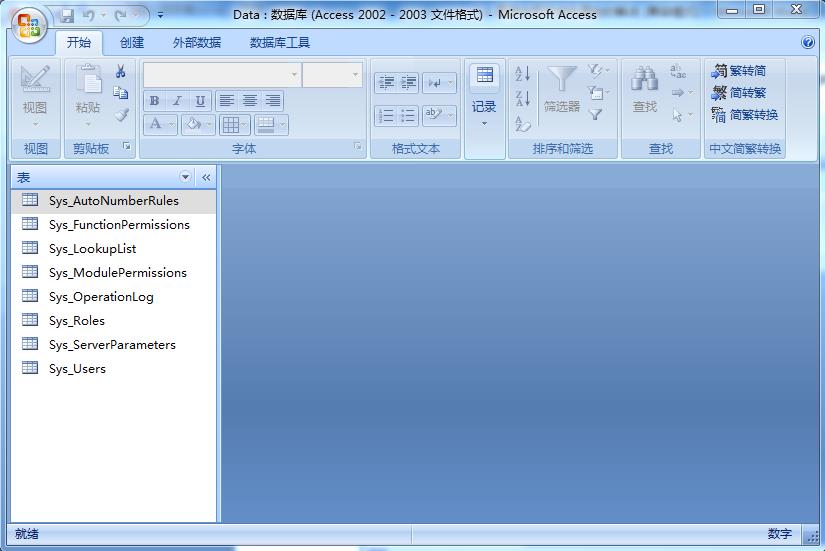Open the 数据库工具 ribbon tab
The image size is (825, 551).
(279, 43)
